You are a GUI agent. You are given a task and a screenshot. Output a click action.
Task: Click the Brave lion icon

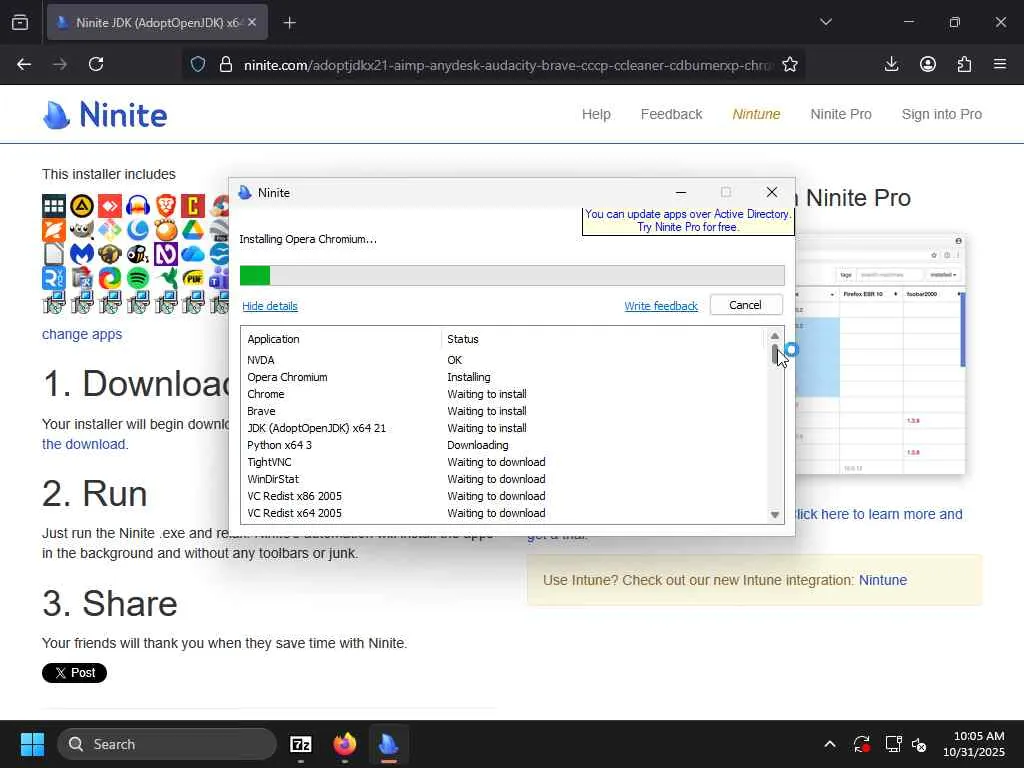pyautogui.click(x=166, y=206)
